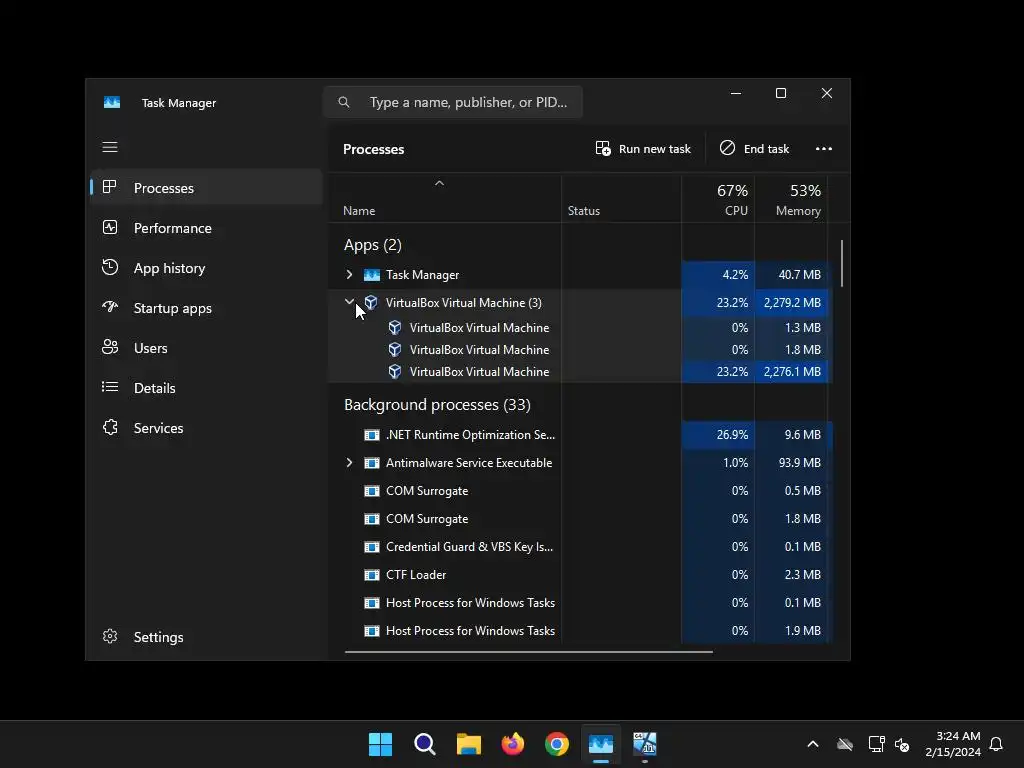Select Host Process for Windows Tasks using 1.9 MB
The height and width of the screenshot is (768, 1024).
coord(580,631)
